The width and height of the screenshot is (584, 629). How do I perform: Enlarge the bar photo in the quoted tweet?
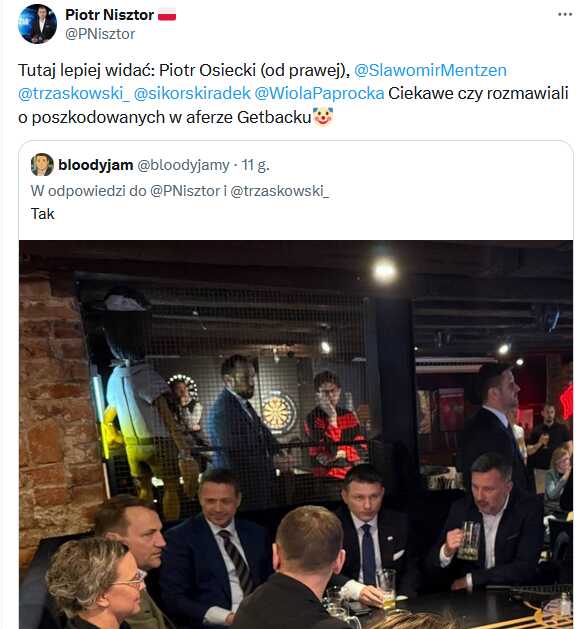click(x=296, y=434)
